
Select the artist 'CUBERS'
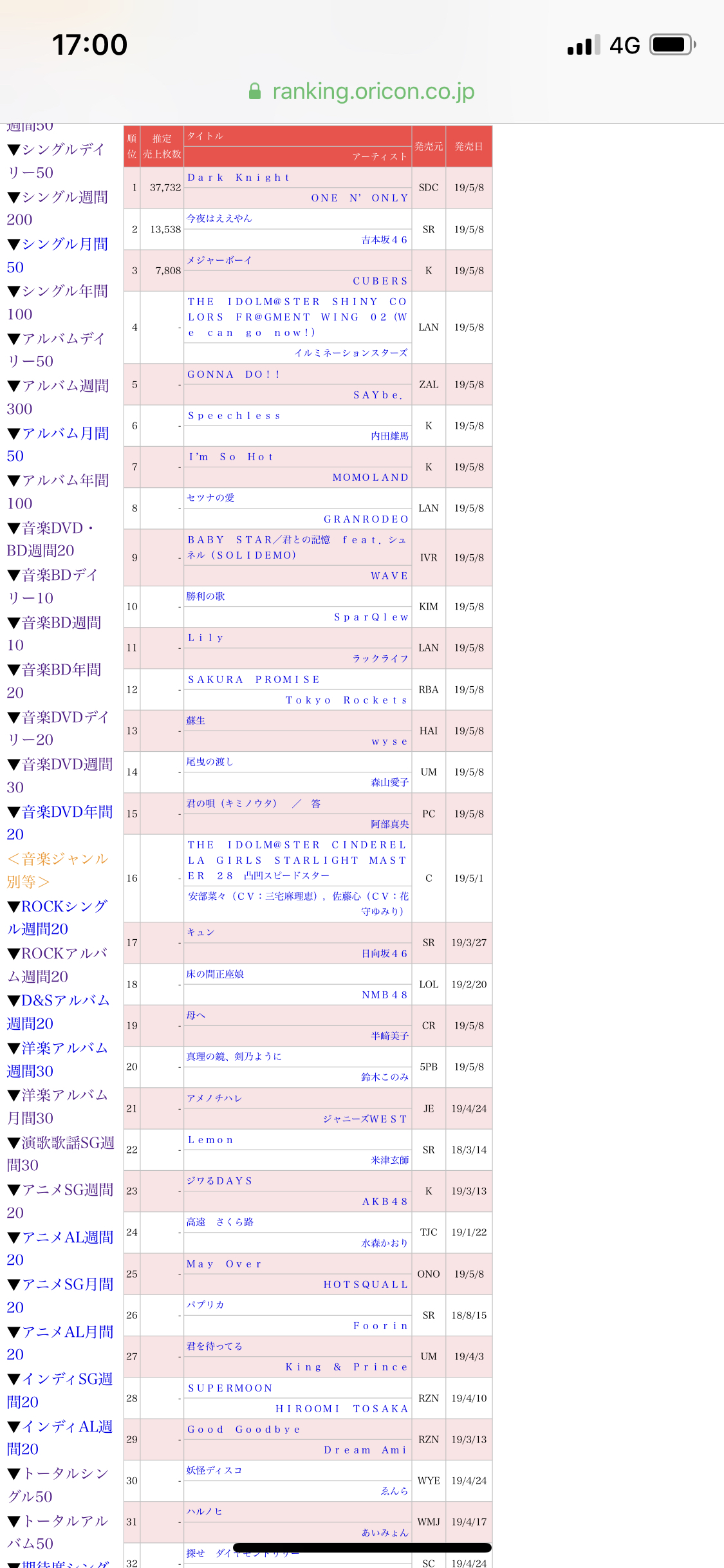[x=380, y=281]
